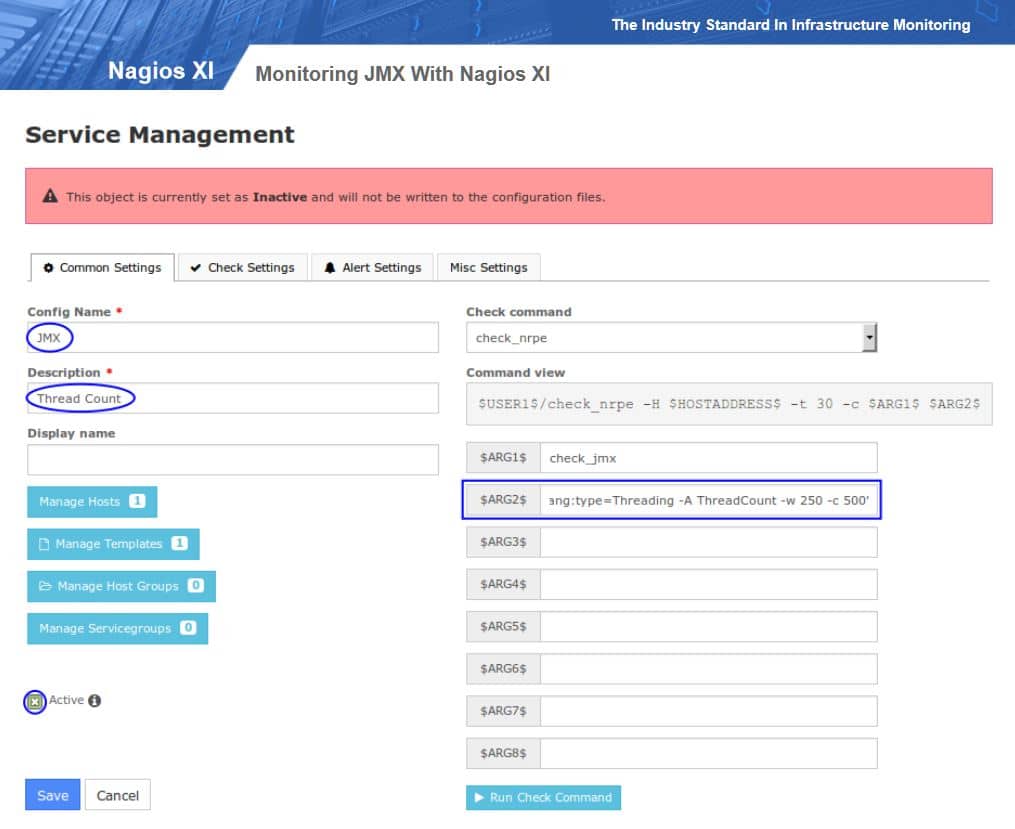Click the Service Management heading

(x=160, y=135)
